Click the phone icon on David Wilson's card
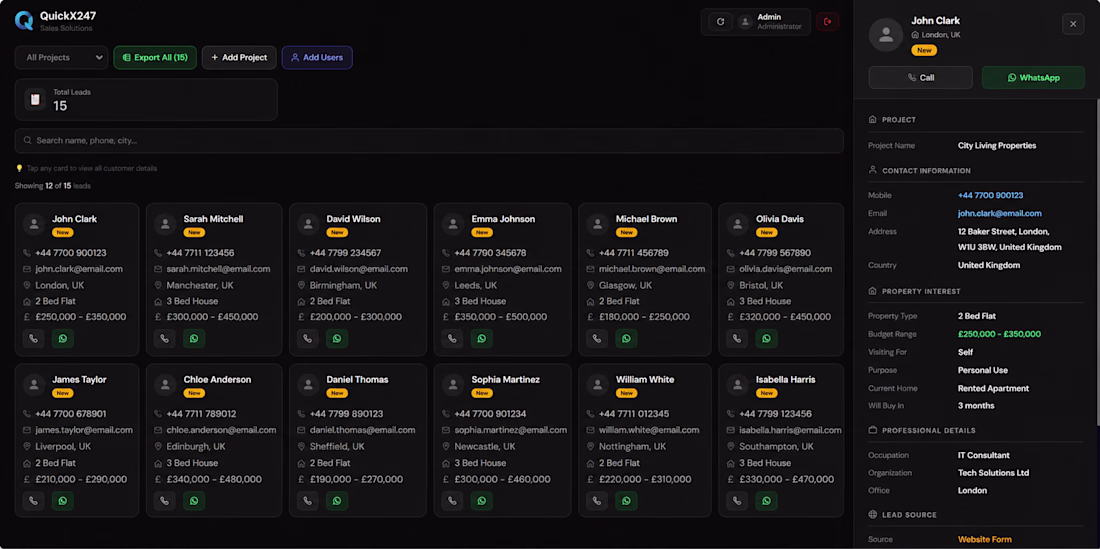 [307, 339]
